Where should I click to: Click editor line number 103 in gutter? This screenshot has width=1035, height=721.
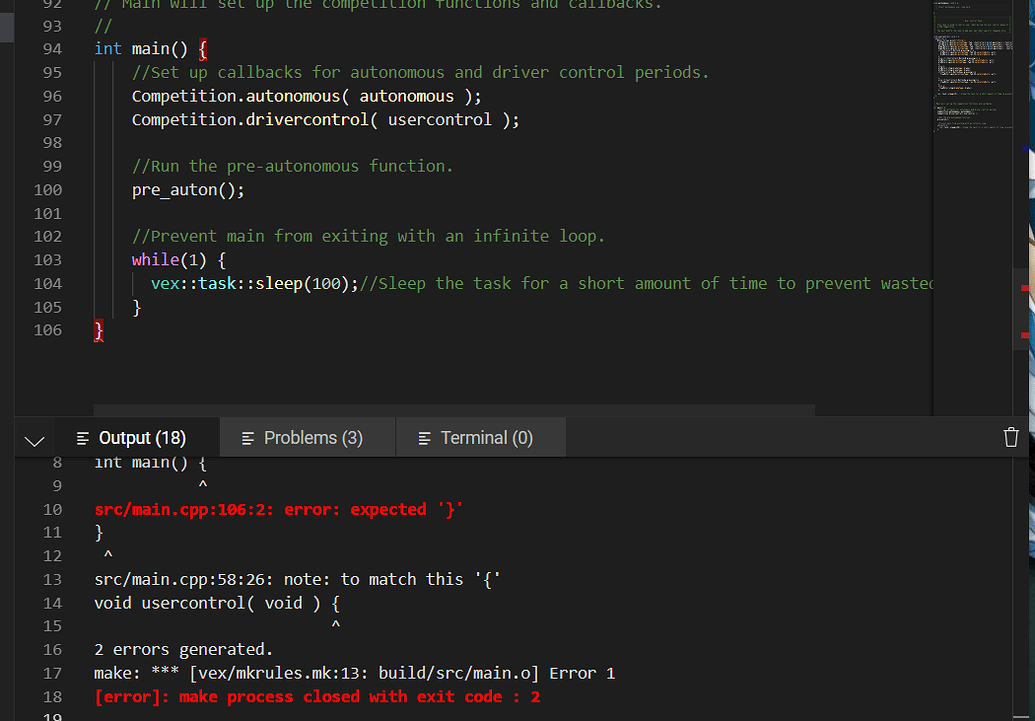47,260
